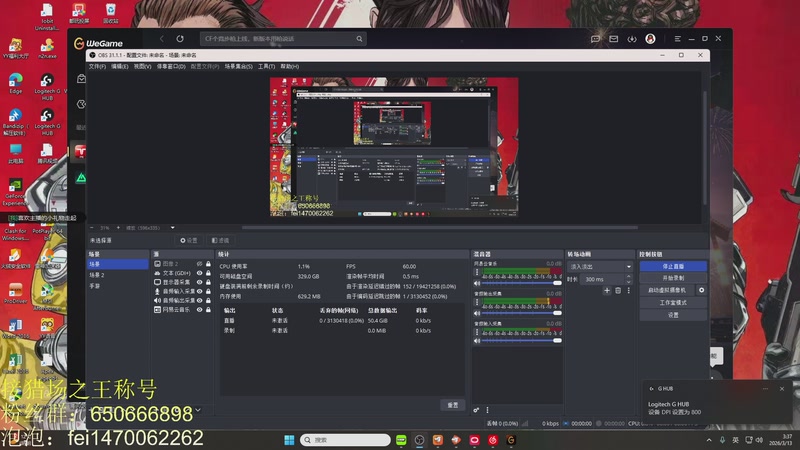Open options menu of third mixer channel
800x450 pixels.
point(477,332)
